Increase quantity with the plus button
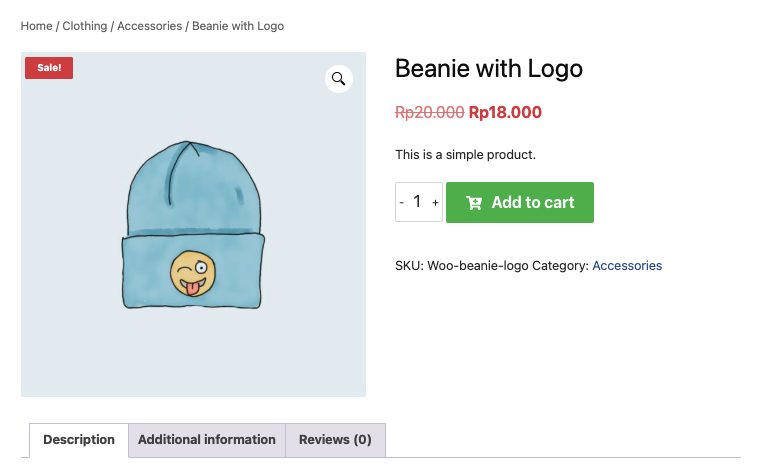Screen dimensions: 758x470 tap(435, 202)
